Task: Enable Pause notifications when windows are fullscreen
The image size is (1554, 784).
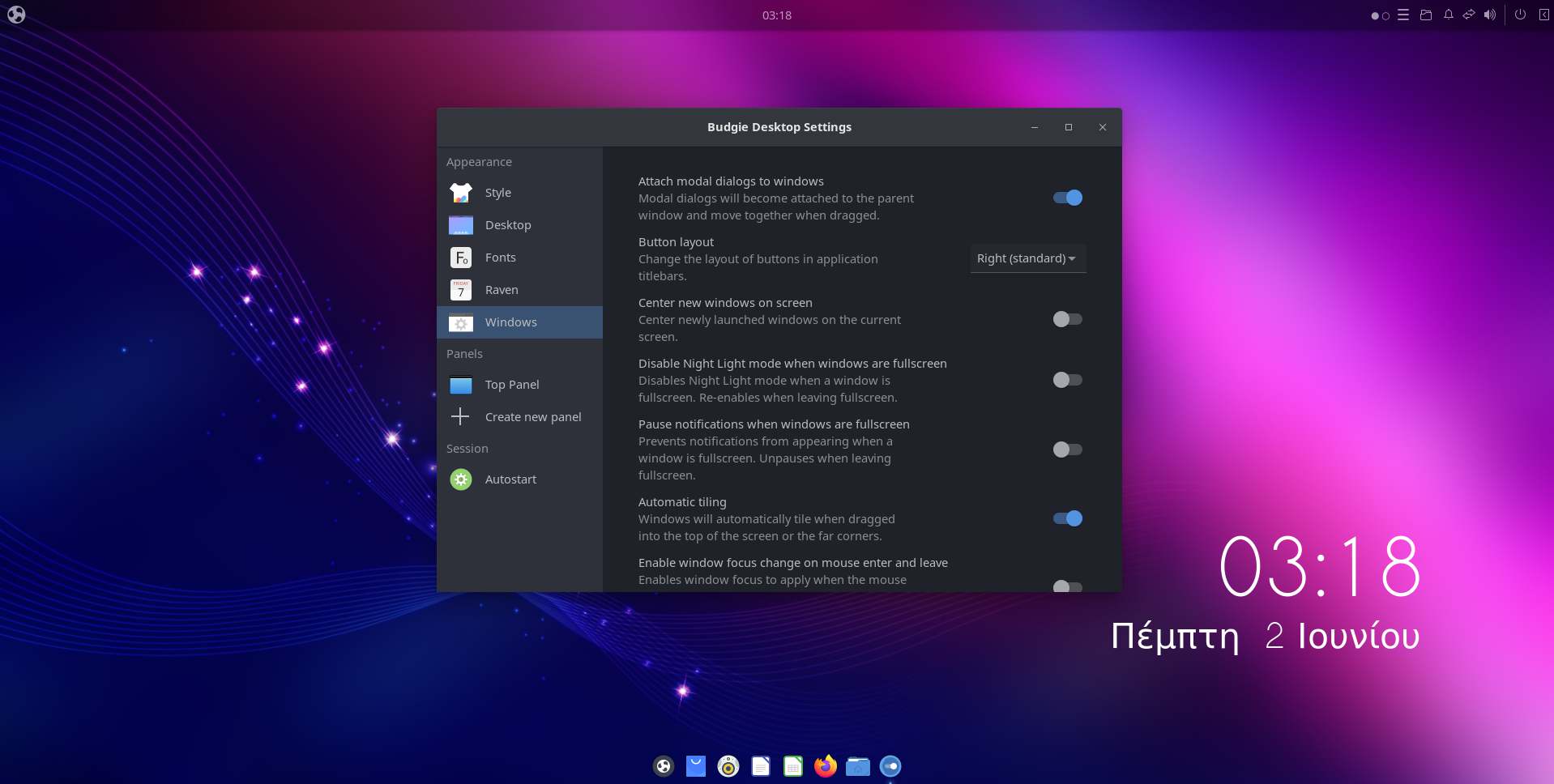Action: pyautogui.click(x=1067, y=450)
